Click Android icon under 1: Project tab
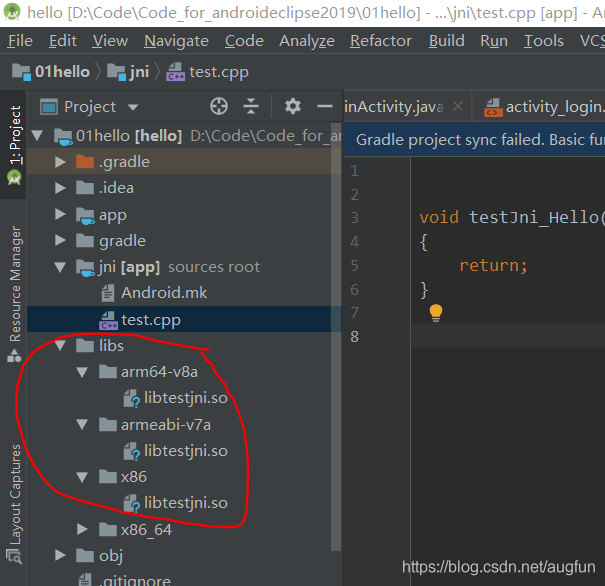The height and width of the screenshot is (586, 605). [14, 178]
